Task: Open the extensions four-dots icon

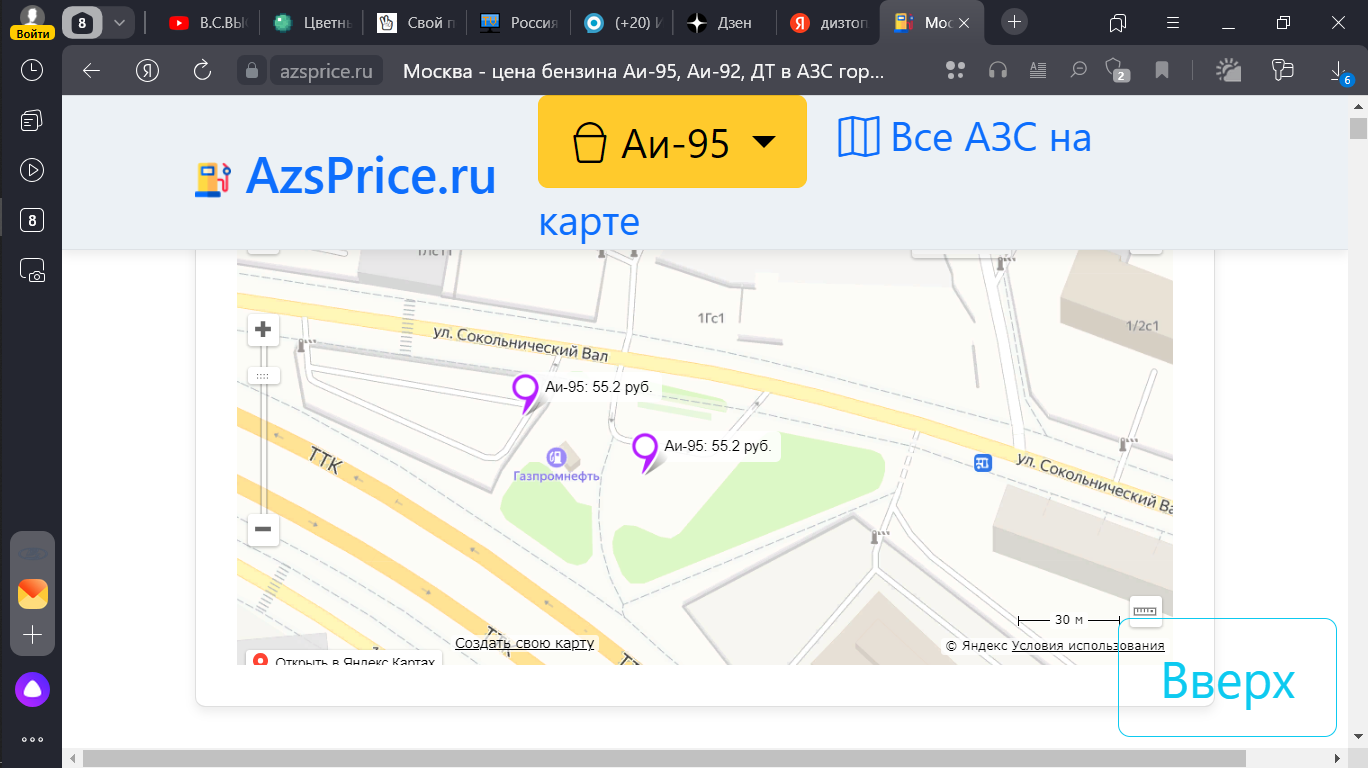Action: coord(955,70)
